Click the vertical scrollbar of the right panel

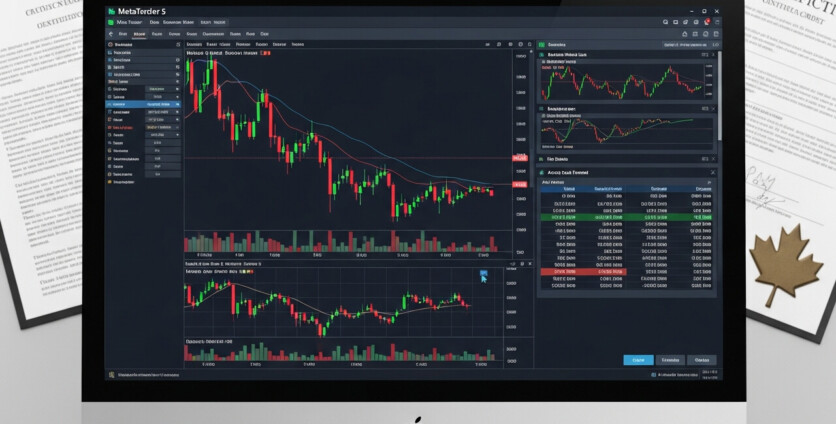pyautogui.click(x=720, y=96)
